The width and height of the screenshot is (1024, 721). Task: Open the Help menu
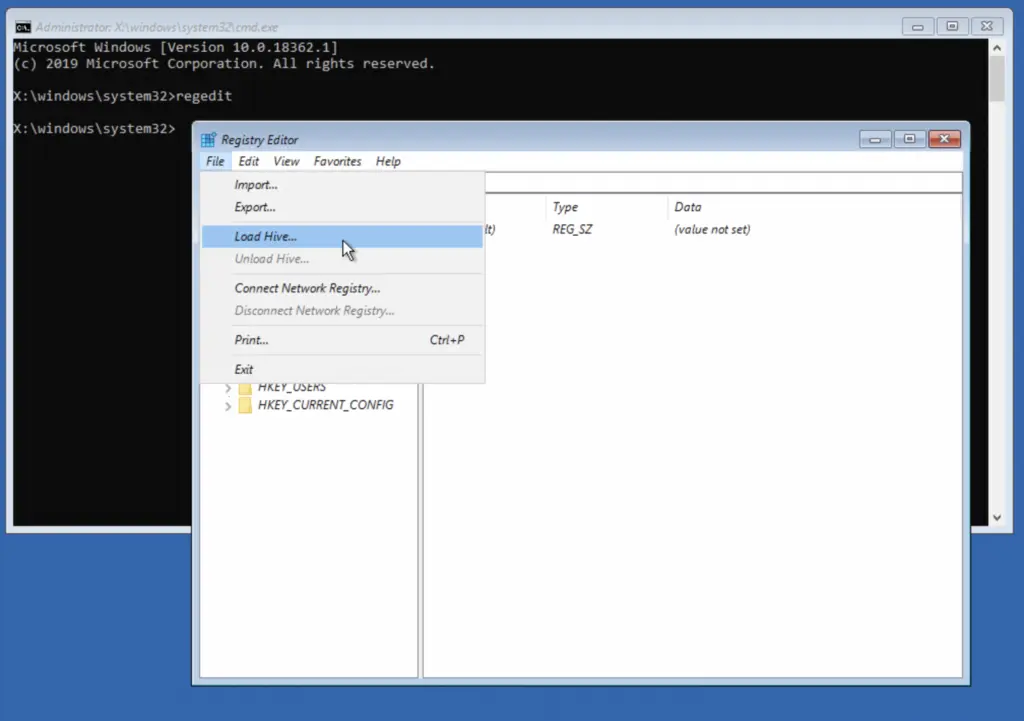388,161
